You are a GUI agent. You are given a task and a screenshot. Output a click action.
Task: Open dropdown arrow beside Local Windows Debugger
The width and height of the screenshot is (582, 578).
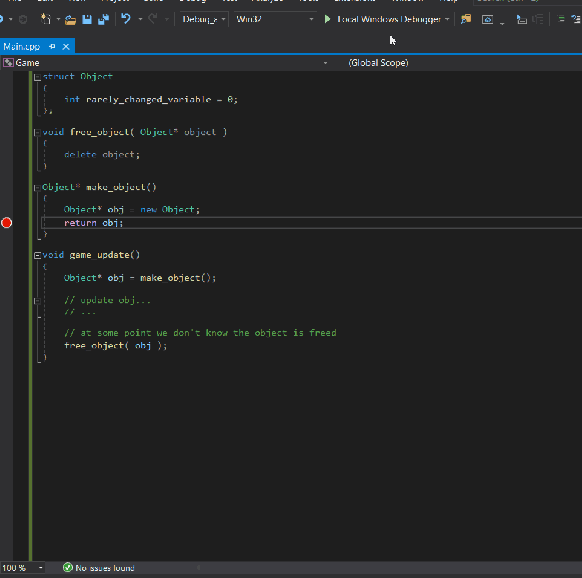[x=447, y=19]
